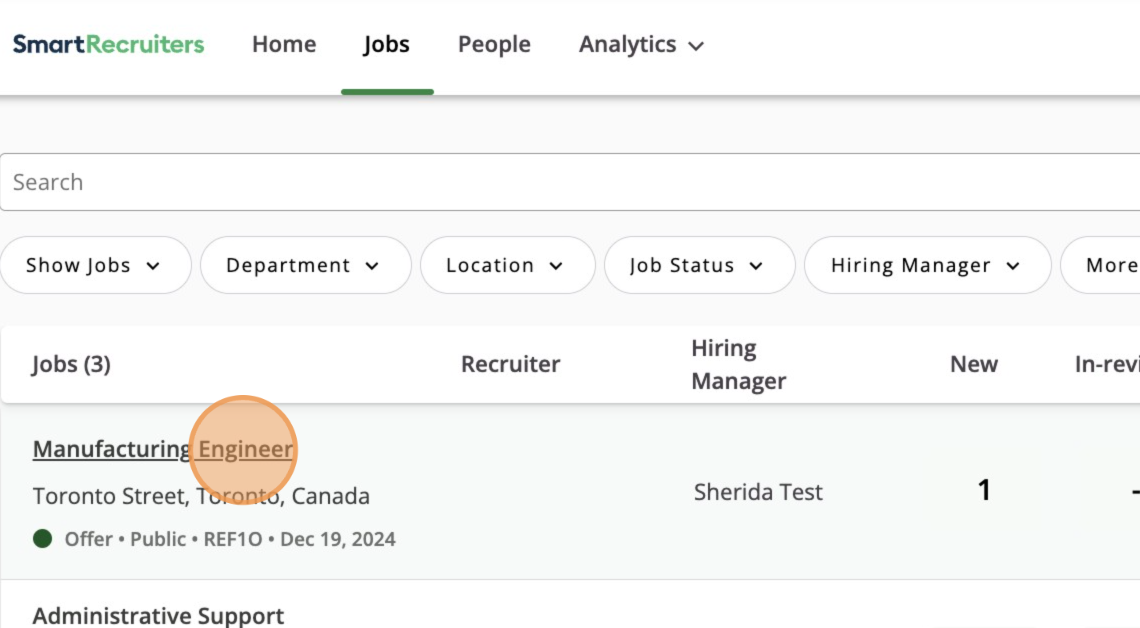Image resolution: width=1140 pixels, height=628 pixels.
Task: Open the Administrative Support job link
Action: pyautogui.click(x=158, y=616)
